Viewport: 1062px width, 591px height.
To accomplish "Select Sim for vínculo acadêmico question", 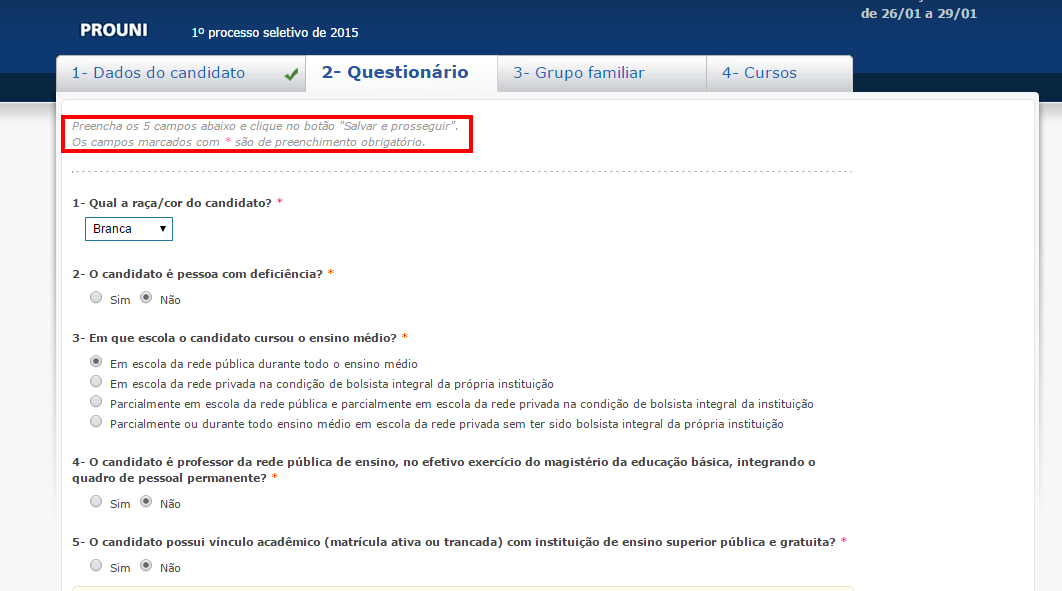I will coord(96,565).
